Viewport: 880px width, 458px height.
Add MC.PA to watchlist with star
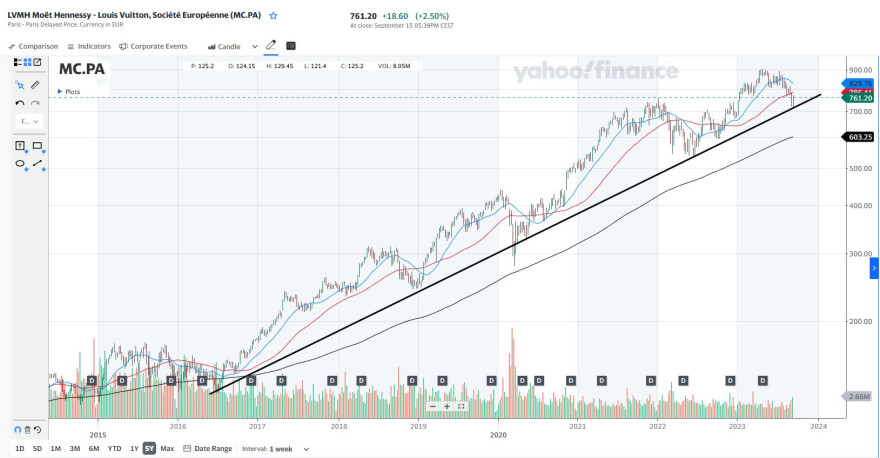coord(273,16)
